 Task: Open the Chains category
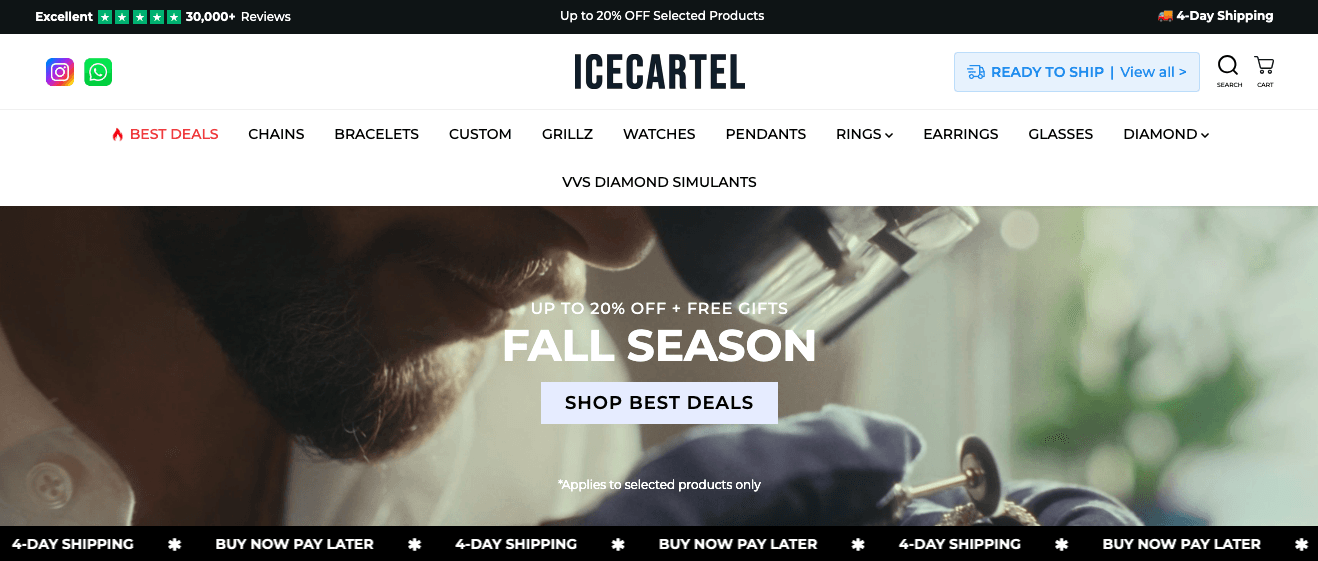click(x=276, y=134)
